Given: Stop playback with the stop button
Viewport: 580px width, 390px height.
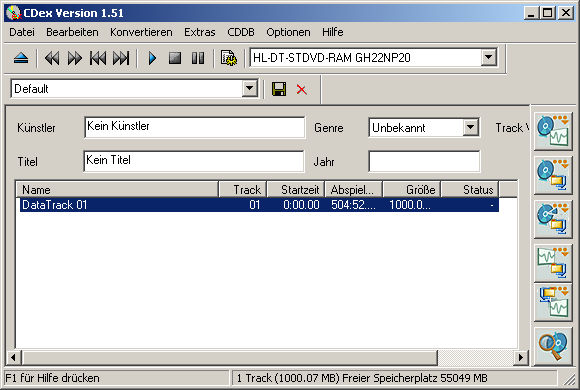Looking at the screenshot, I should coord(175,58).
